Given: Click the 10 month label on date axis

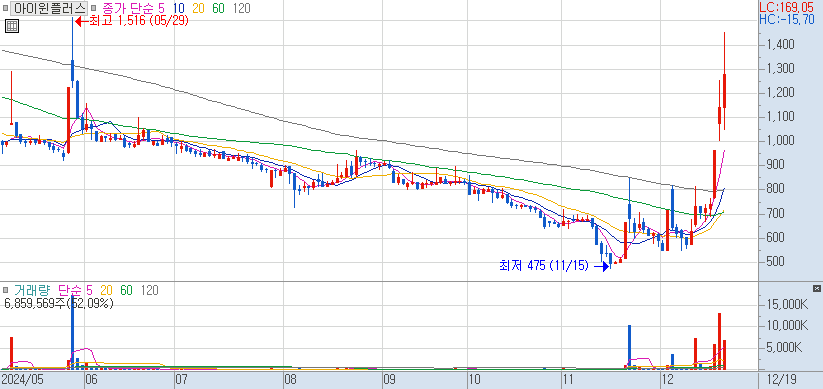Looking at the screenshot, I should point(474,379).
